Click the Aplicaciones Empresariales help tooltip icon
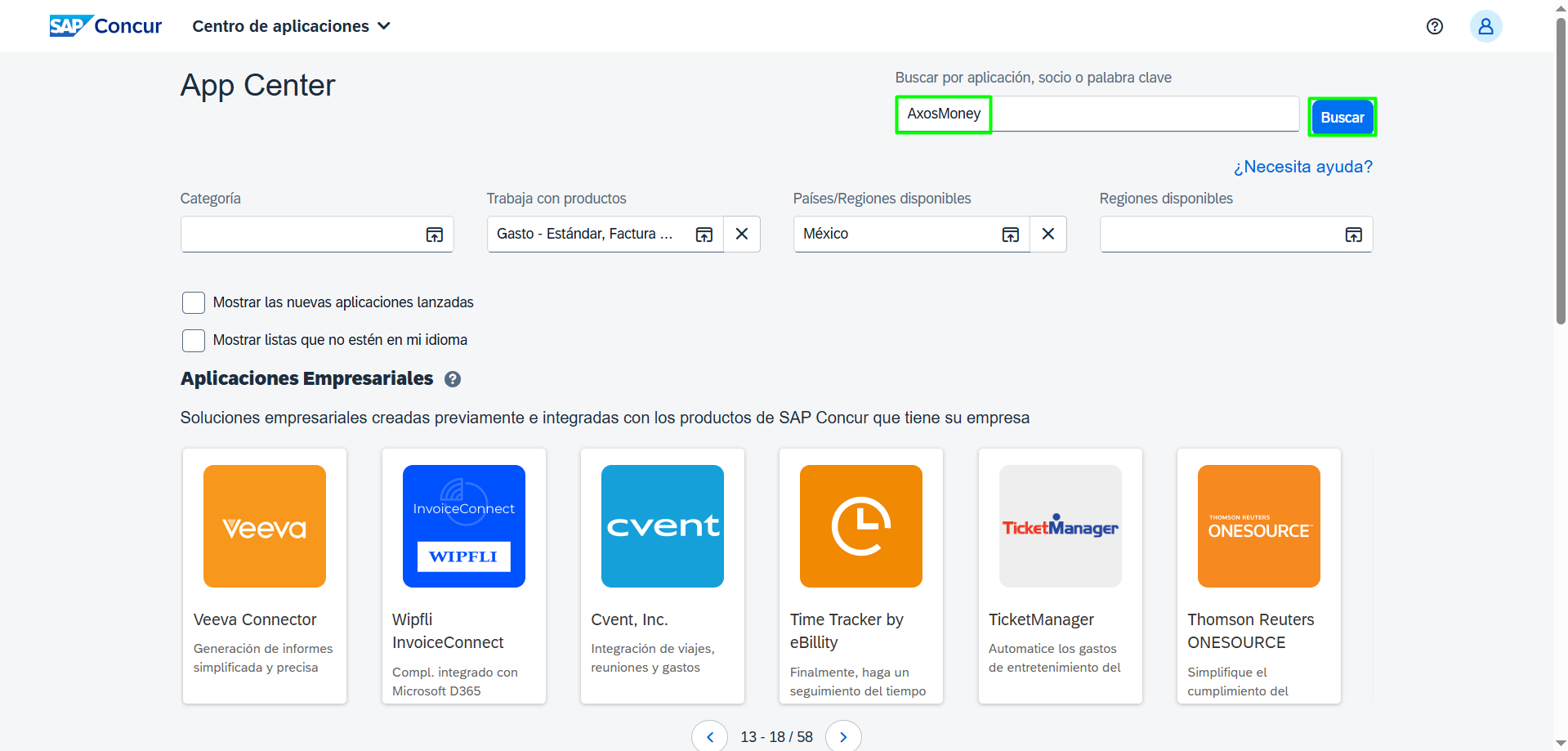The width and height of the screenshot is (1568, 751). (453, 379)
